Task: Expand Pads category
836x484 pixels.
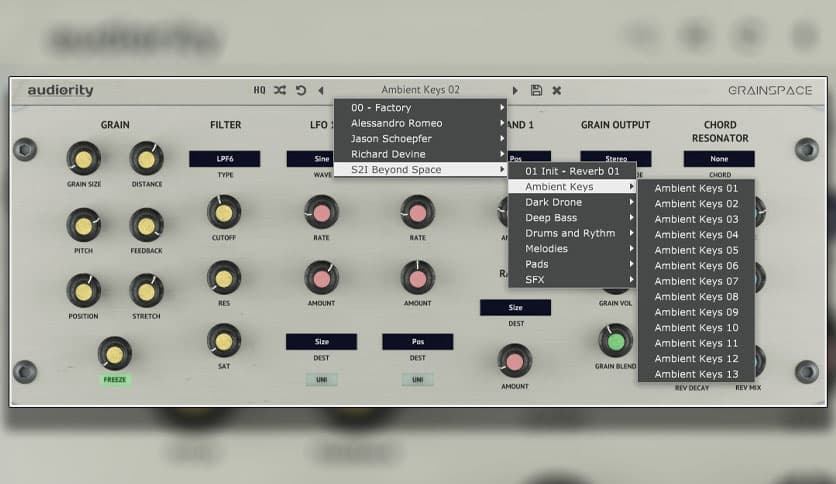Action: (x=572, y=264)
